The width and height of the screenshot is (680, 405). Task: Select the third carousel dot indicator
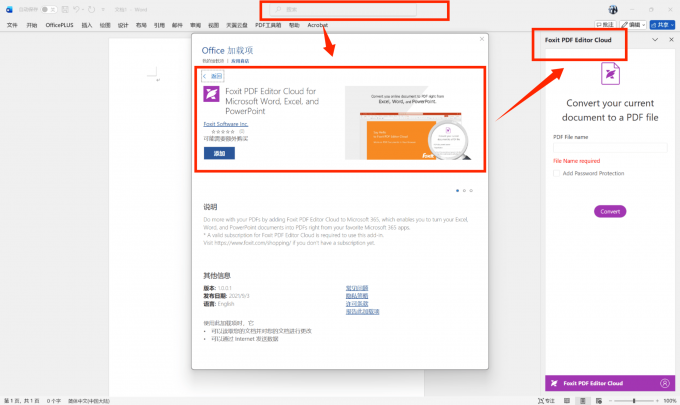[x=471, y=190]
